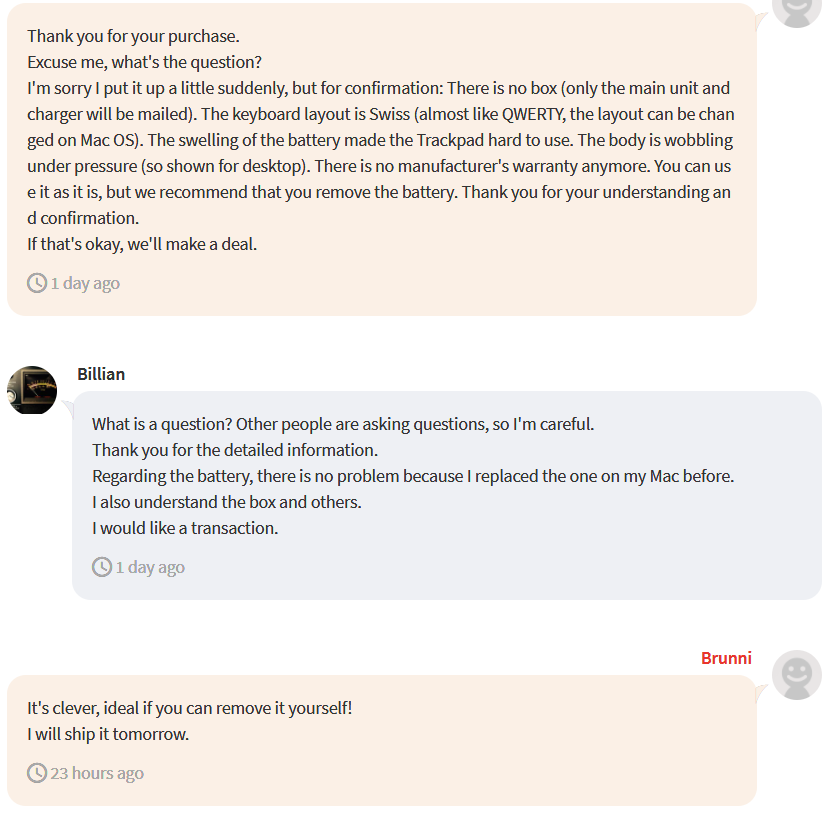Viewport: 829px width, 815px height.
Task: Click the 23 hours ago timestamp
Action: (x=97, y=773)
